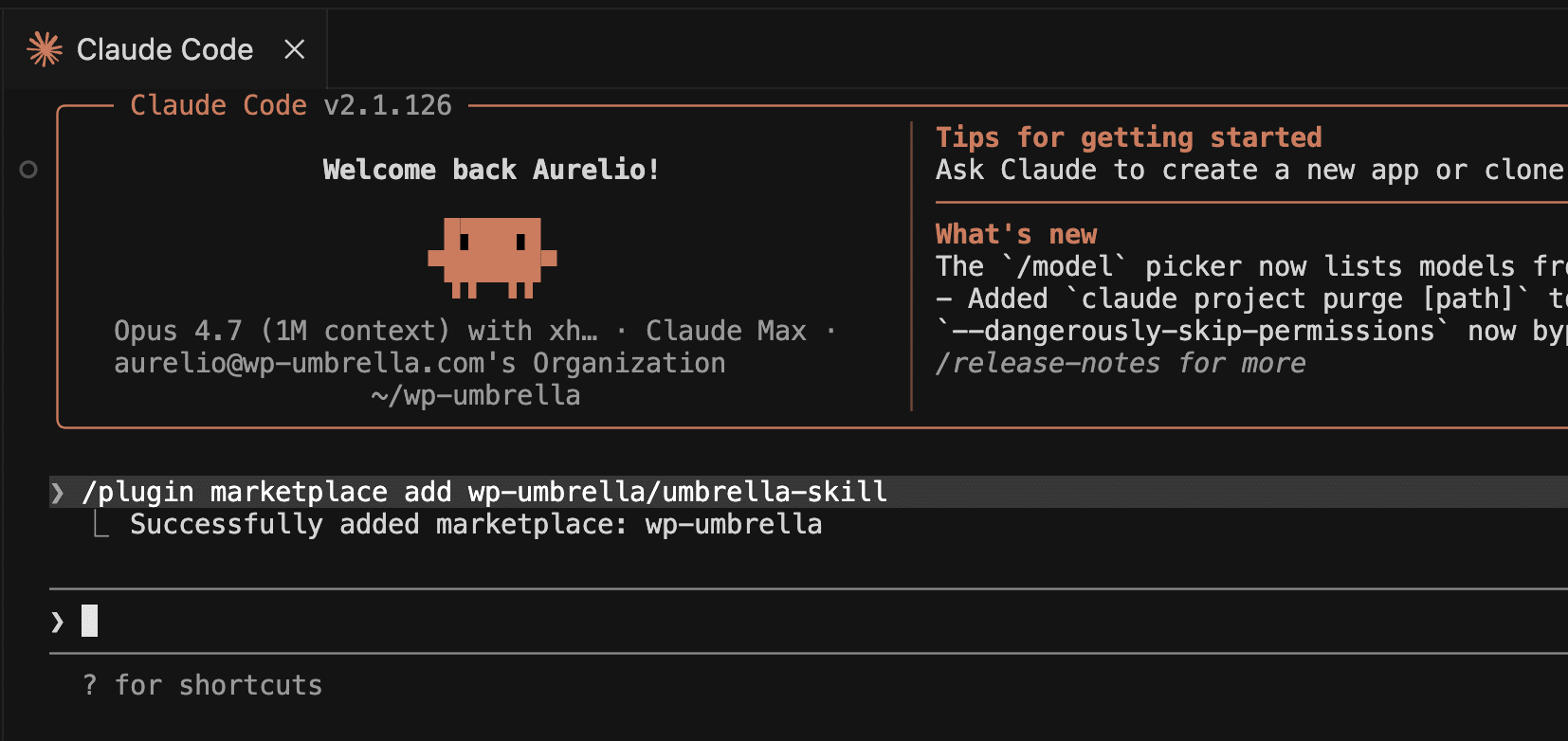Click the 'Ask Claude to create a new app' tip

[x=1249, y=170]
